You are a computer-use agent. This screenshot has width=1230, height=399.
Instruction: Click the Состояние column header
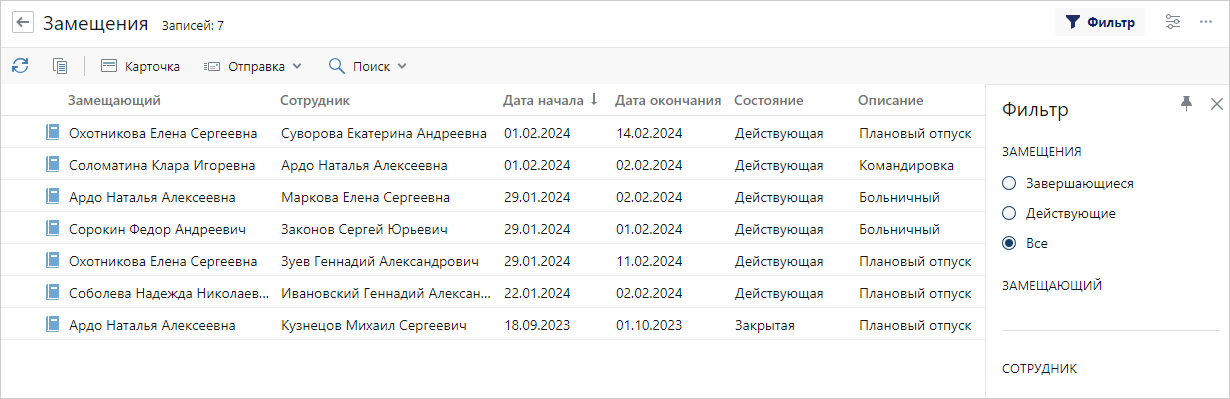768,100
